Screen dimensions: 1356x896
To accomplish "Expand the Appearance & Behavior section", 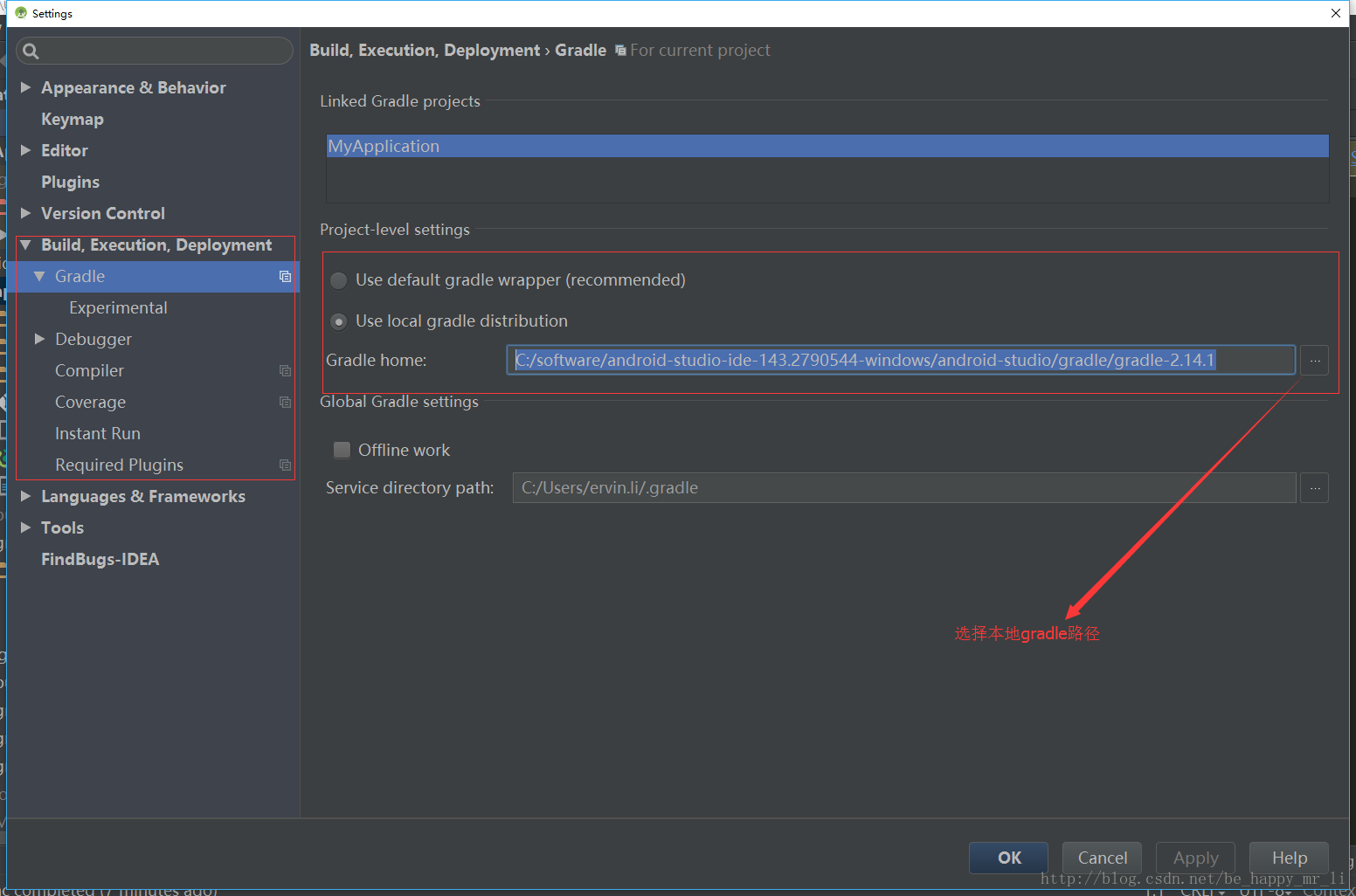I will (x=26, y=87).
